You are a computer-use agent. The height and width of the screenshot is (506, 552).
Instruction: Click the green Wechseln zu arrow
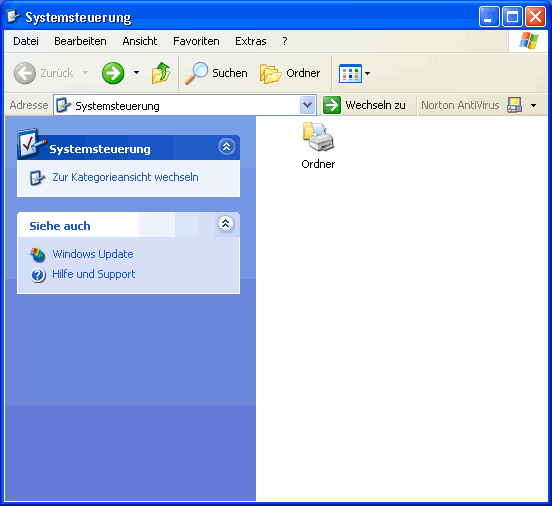(332, 105)
